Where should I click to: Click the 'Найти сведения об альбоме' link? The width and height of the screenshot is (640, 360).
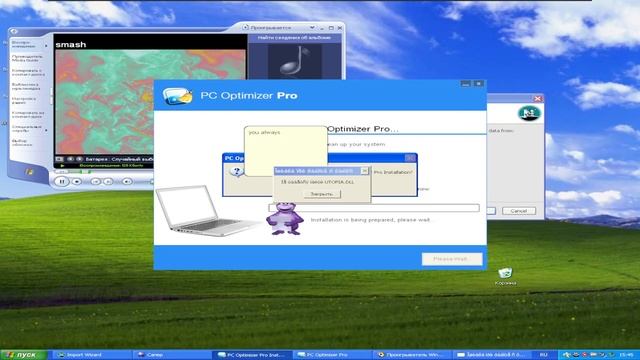click(294, 38)
